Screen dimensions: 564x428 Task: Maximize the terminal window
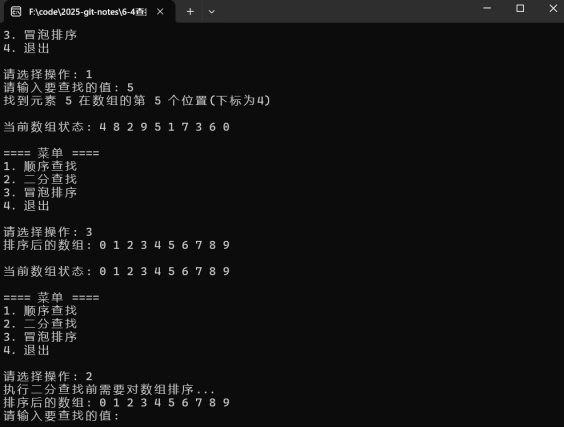pos(520,8)
